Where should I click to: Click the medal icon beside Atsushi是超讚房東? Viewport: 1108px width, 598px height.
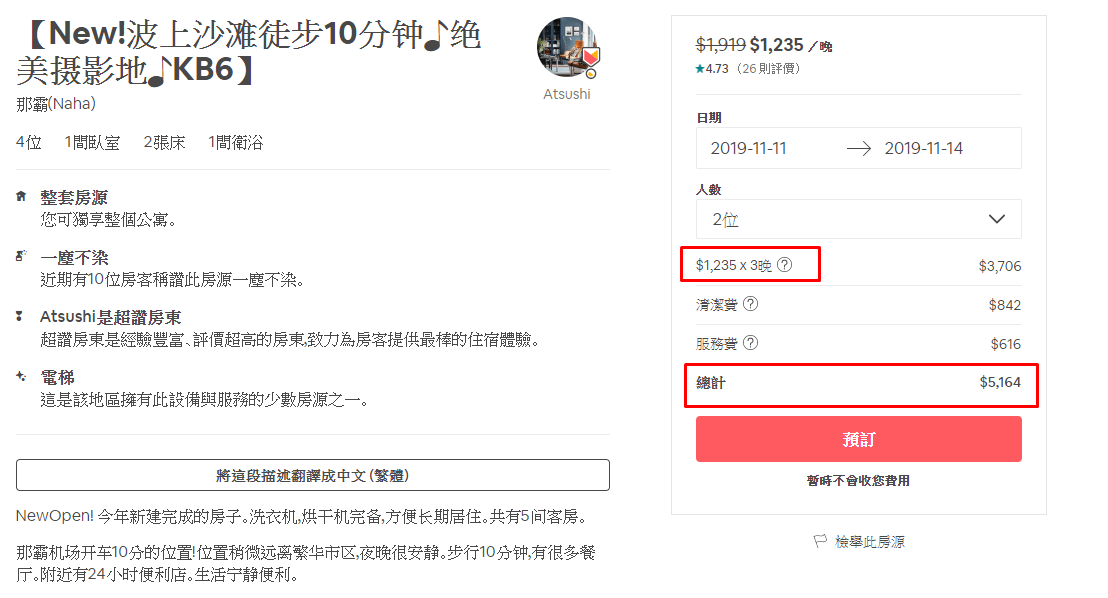(20, 316)
